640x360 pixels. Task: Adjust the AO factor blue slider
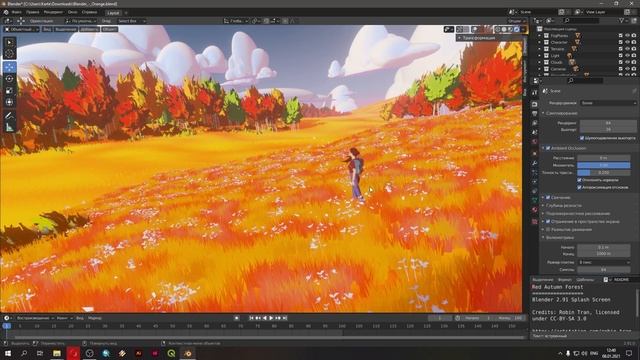(x=604, y=165)
